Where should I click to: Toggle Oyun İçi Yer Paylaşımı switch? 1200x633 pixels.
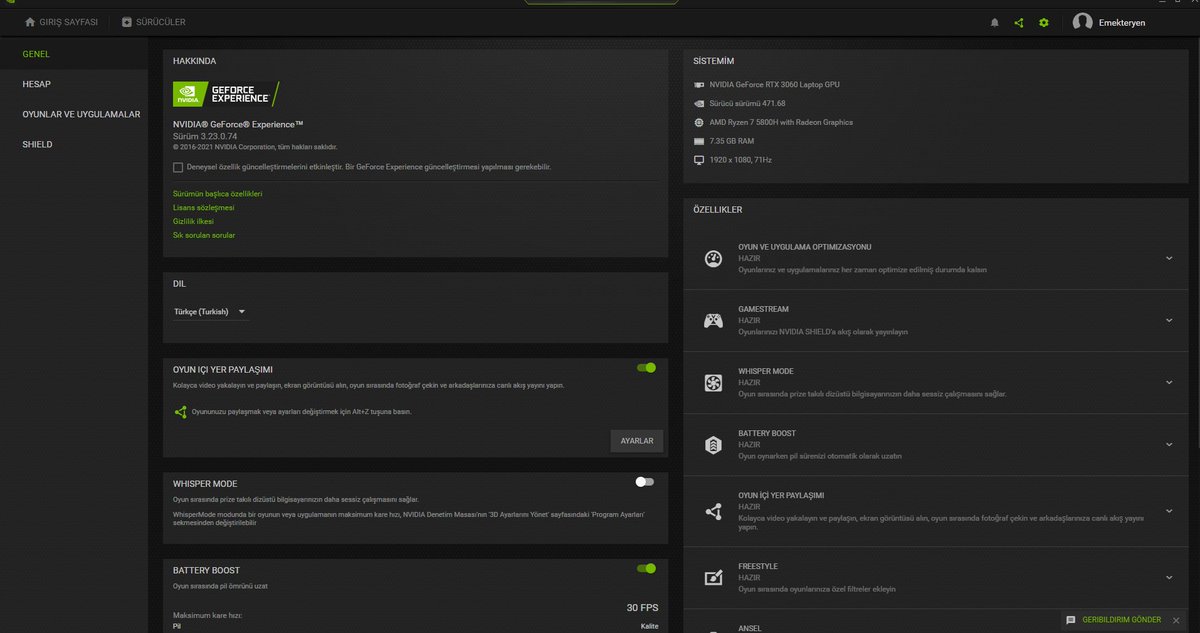click(646, 368)
